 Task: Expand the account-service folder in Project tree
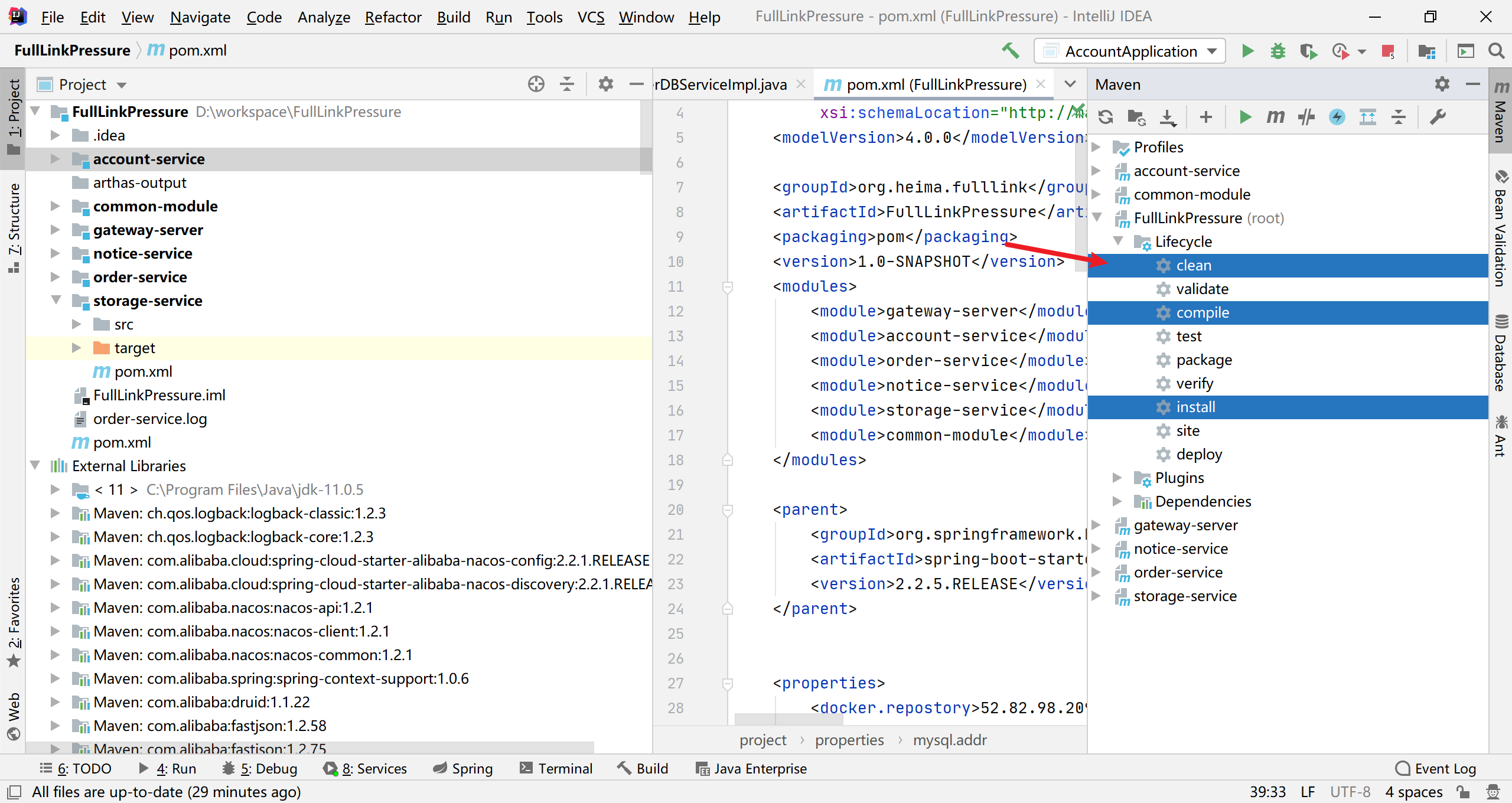pos(55,159)
